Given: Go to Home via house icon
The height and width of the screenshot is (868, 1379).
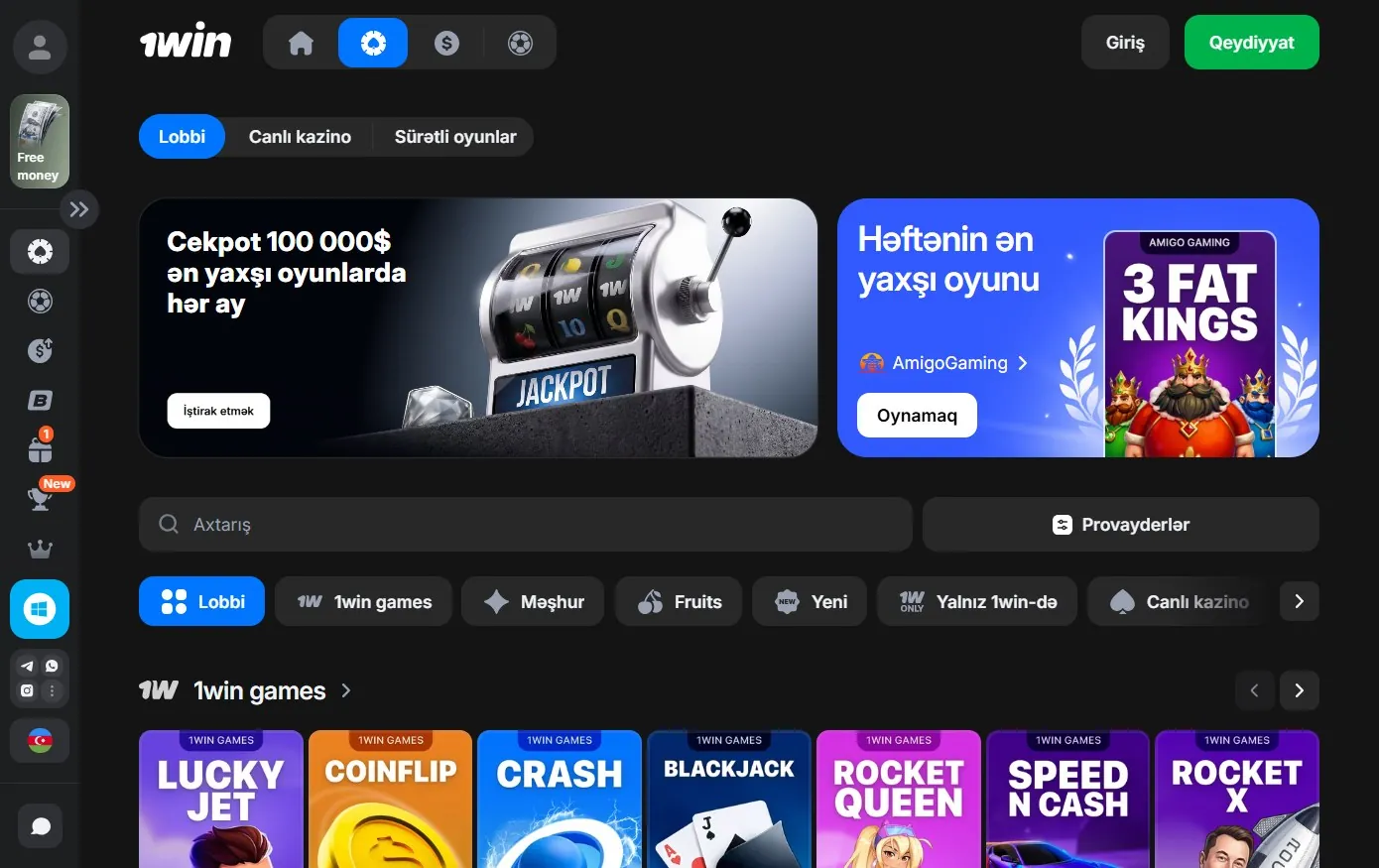Looking at the screenshot, I should tap(301, 43).
